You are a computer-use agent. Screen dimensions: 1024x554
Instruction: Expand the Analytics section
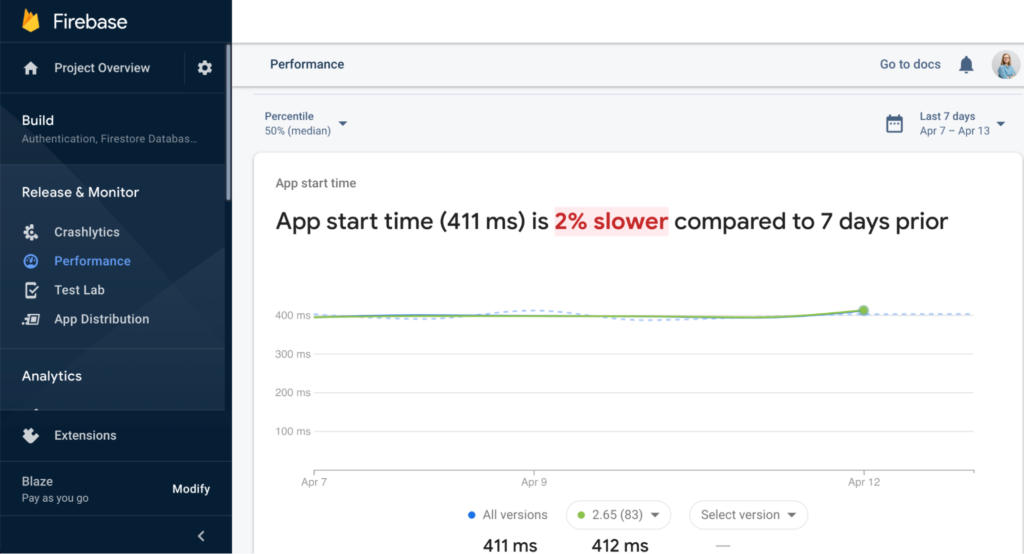point(52,376)
